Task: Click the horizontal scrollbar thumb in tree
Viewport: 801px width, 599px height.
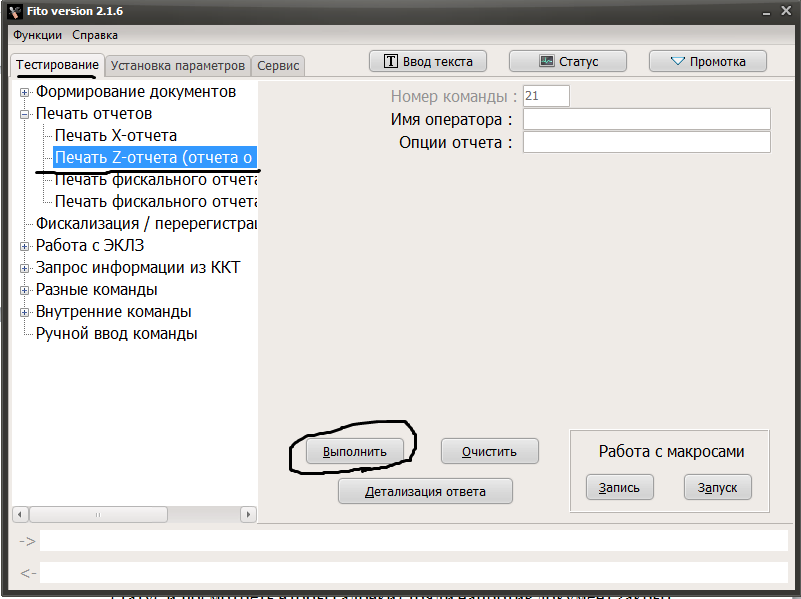Action: [x=98, y=515]
